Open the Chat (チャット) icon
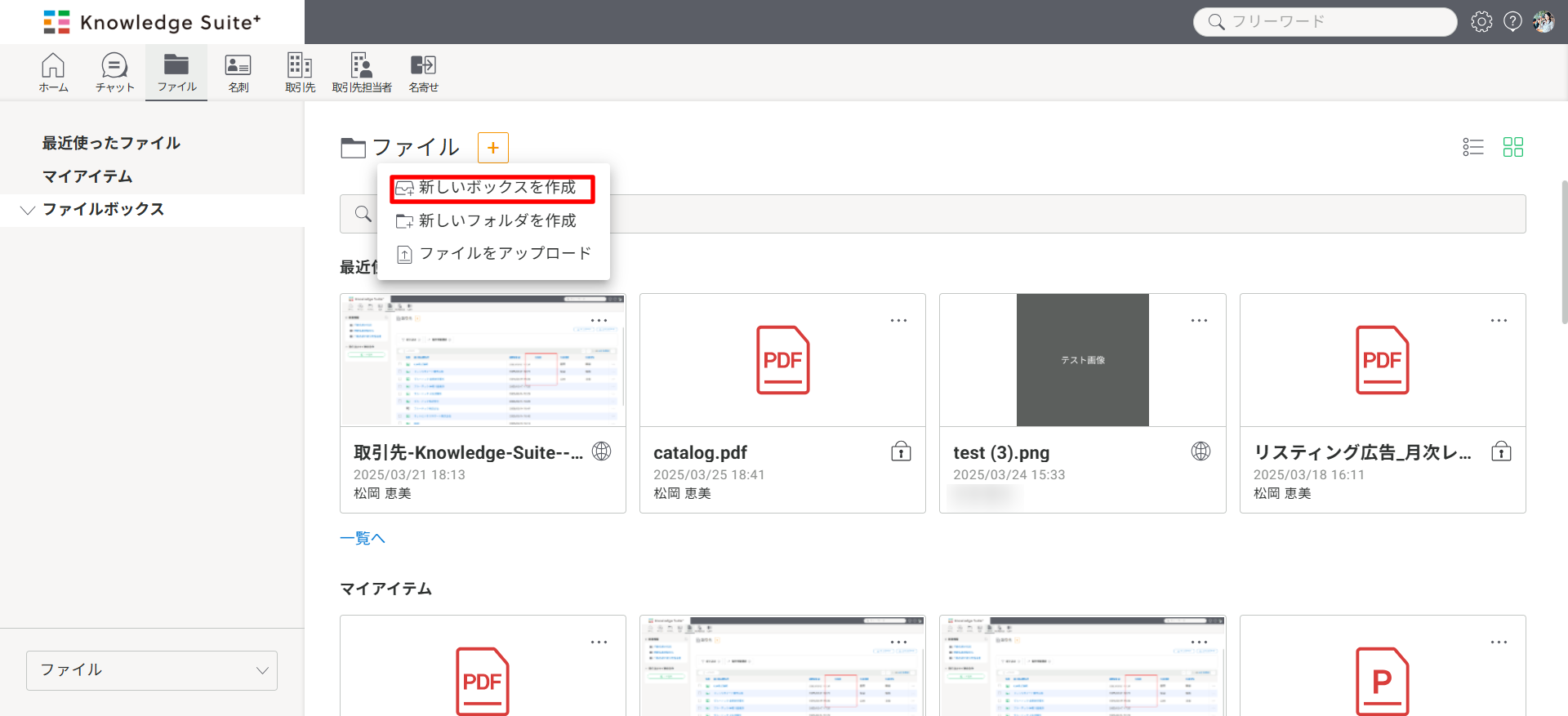Image resolution: width=1568 pixels, height=716 pixels. pos(114,72)
